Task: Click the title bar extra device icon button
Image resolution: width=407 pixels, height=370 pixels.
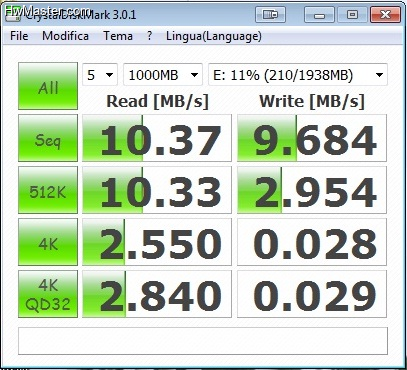Action: (270, 15)
